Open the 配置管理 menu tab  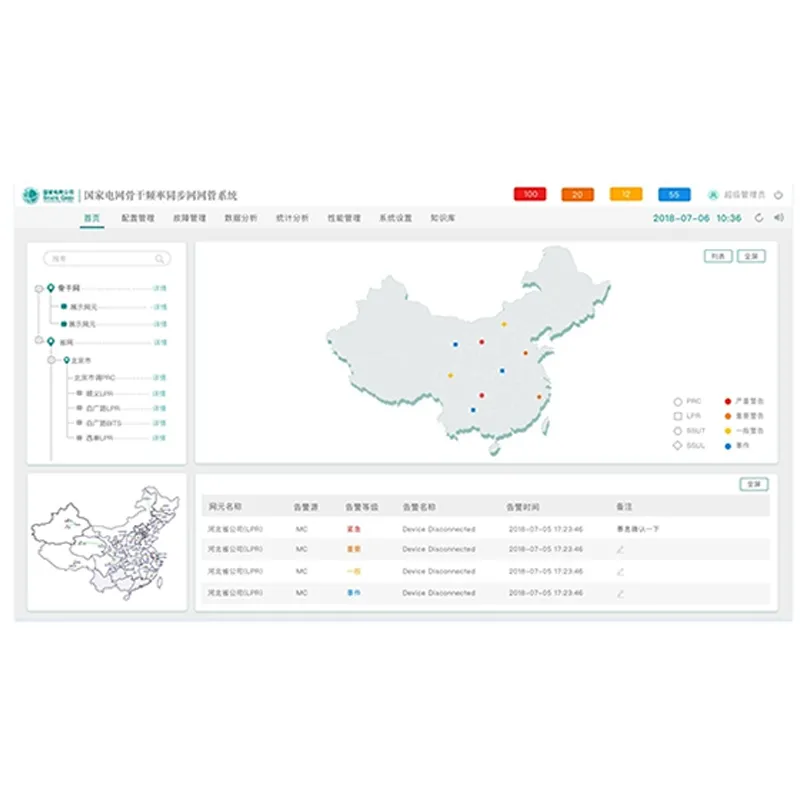coord(138,218)
